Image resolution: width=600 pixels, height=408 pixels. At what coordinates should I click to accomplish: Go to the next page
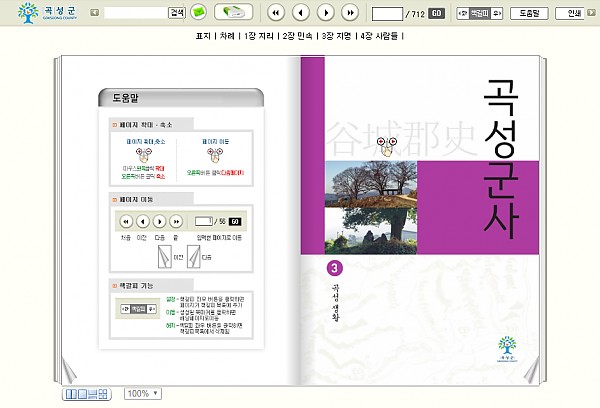[326, 13]
